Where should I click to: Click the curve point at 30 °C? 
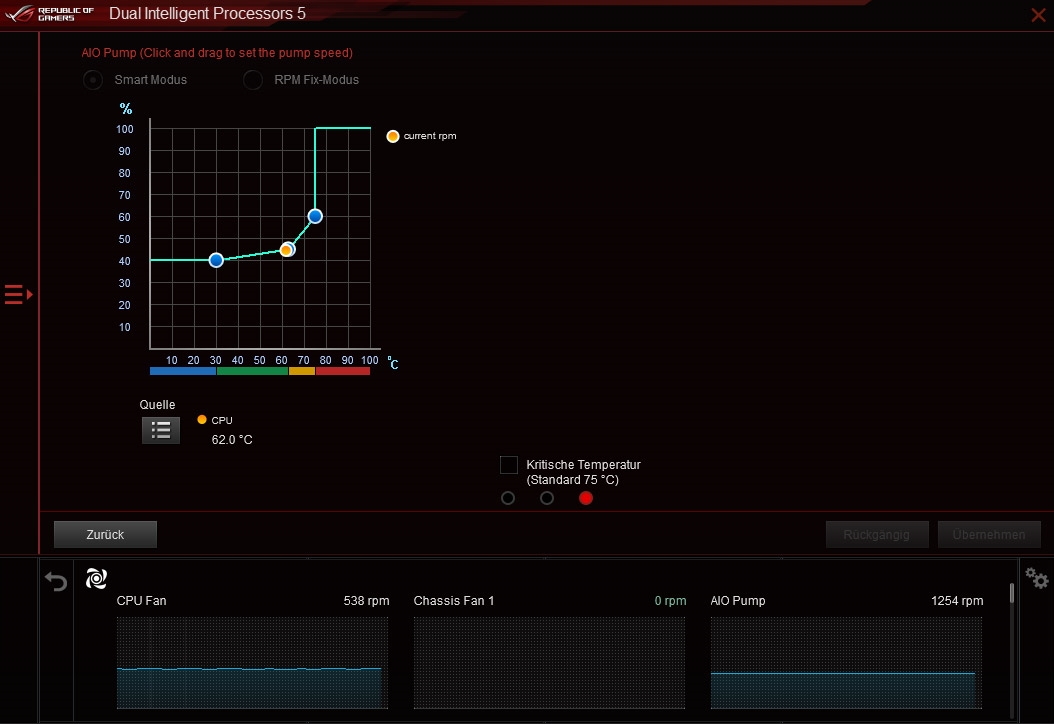[216, 260]
